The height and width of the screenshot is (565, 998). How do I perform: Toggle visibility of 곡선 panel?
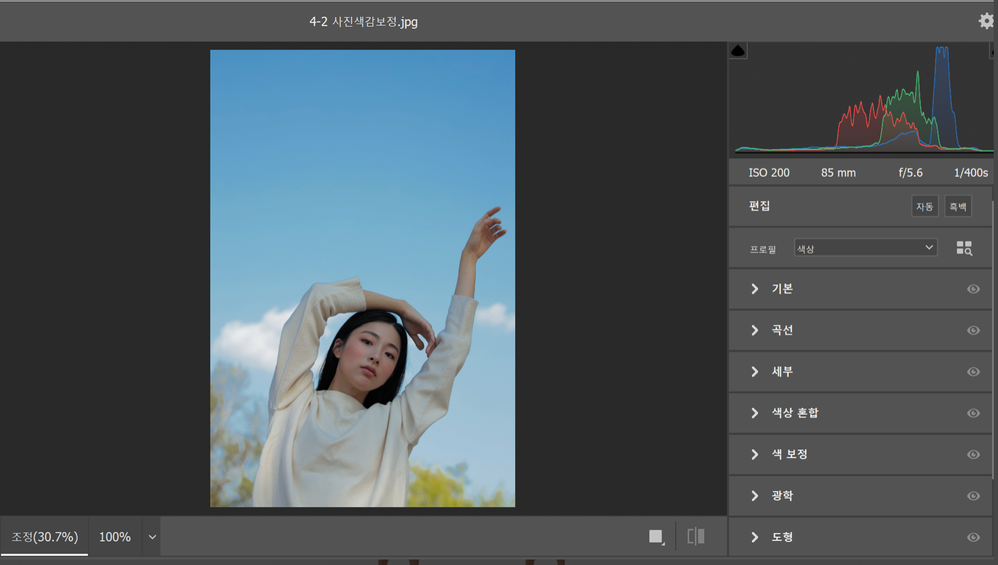[973, 330]
